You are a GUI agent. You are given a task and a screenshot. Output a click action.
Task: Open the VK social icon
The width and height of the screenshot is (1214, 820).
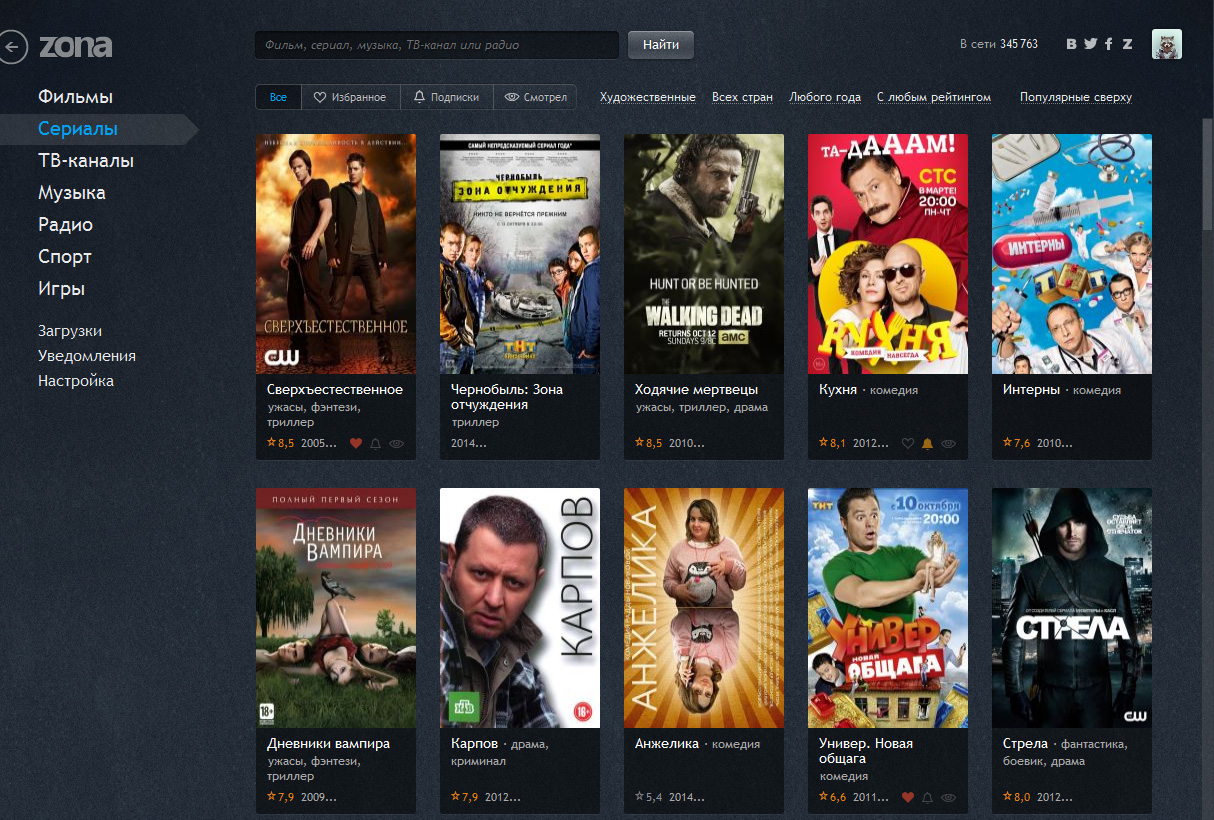[1072, 44]
